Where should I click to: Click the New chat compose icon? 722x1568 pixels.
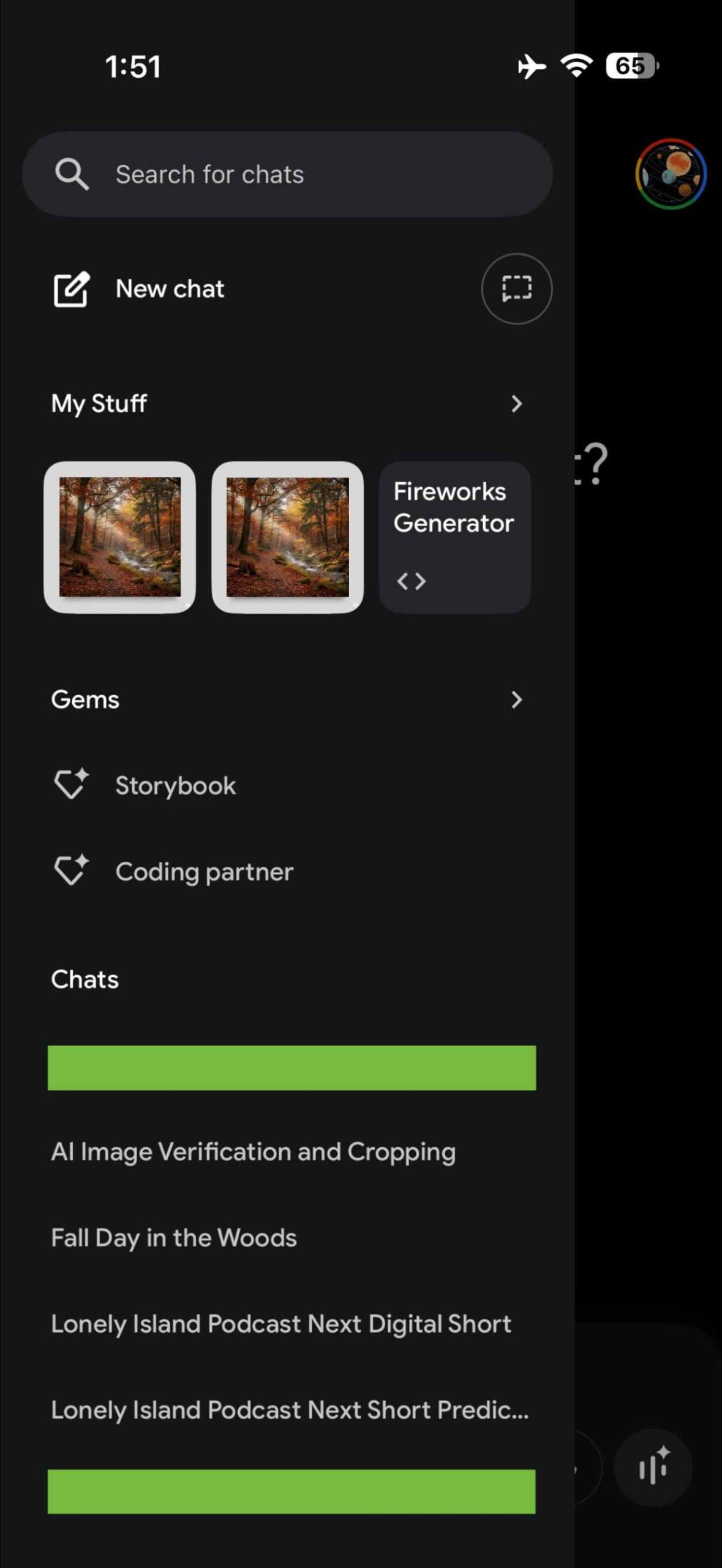tap(71, 289)
